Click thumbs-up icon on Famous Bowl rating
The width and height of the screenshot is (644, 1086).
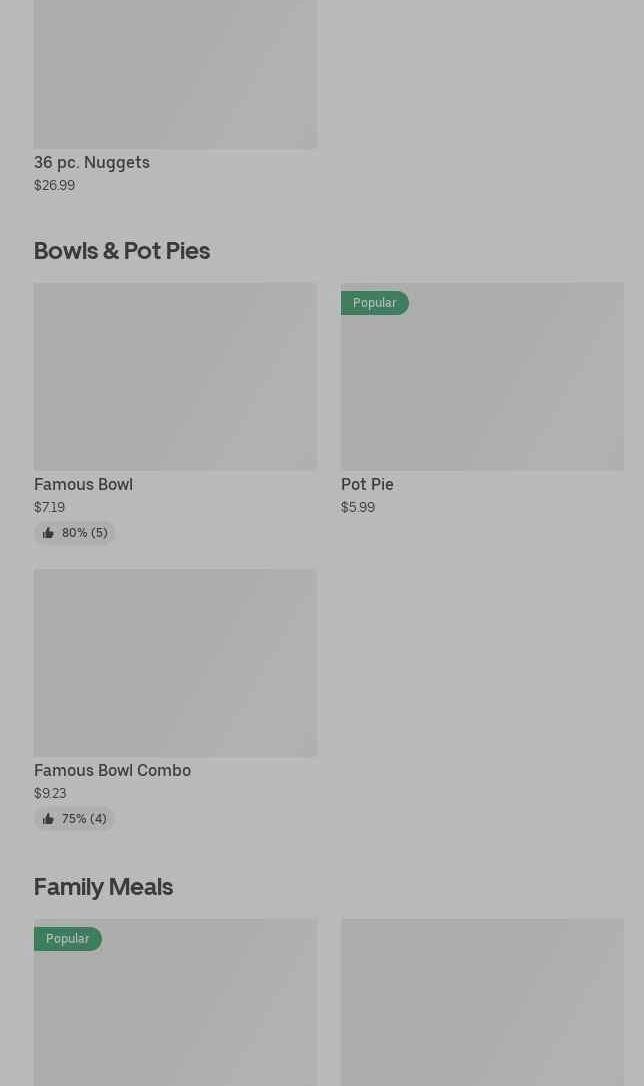click(48, 533)
